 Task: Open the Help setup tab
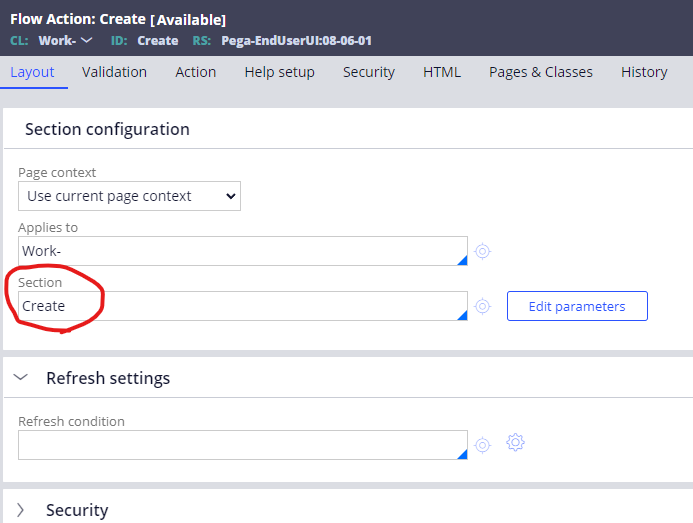click(x=279, y=72)
